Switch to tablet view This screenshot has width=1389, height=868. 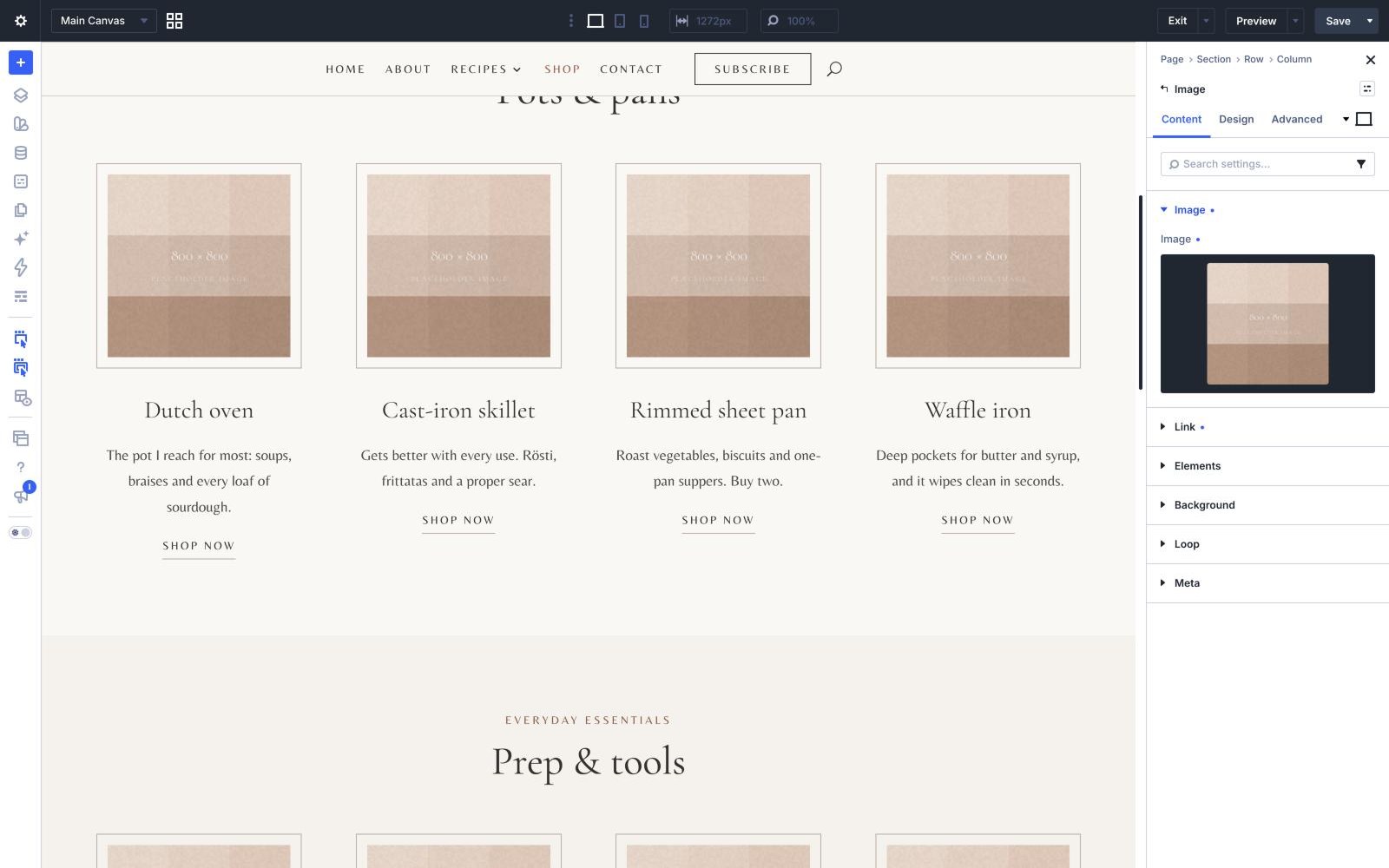coord(620,21)
